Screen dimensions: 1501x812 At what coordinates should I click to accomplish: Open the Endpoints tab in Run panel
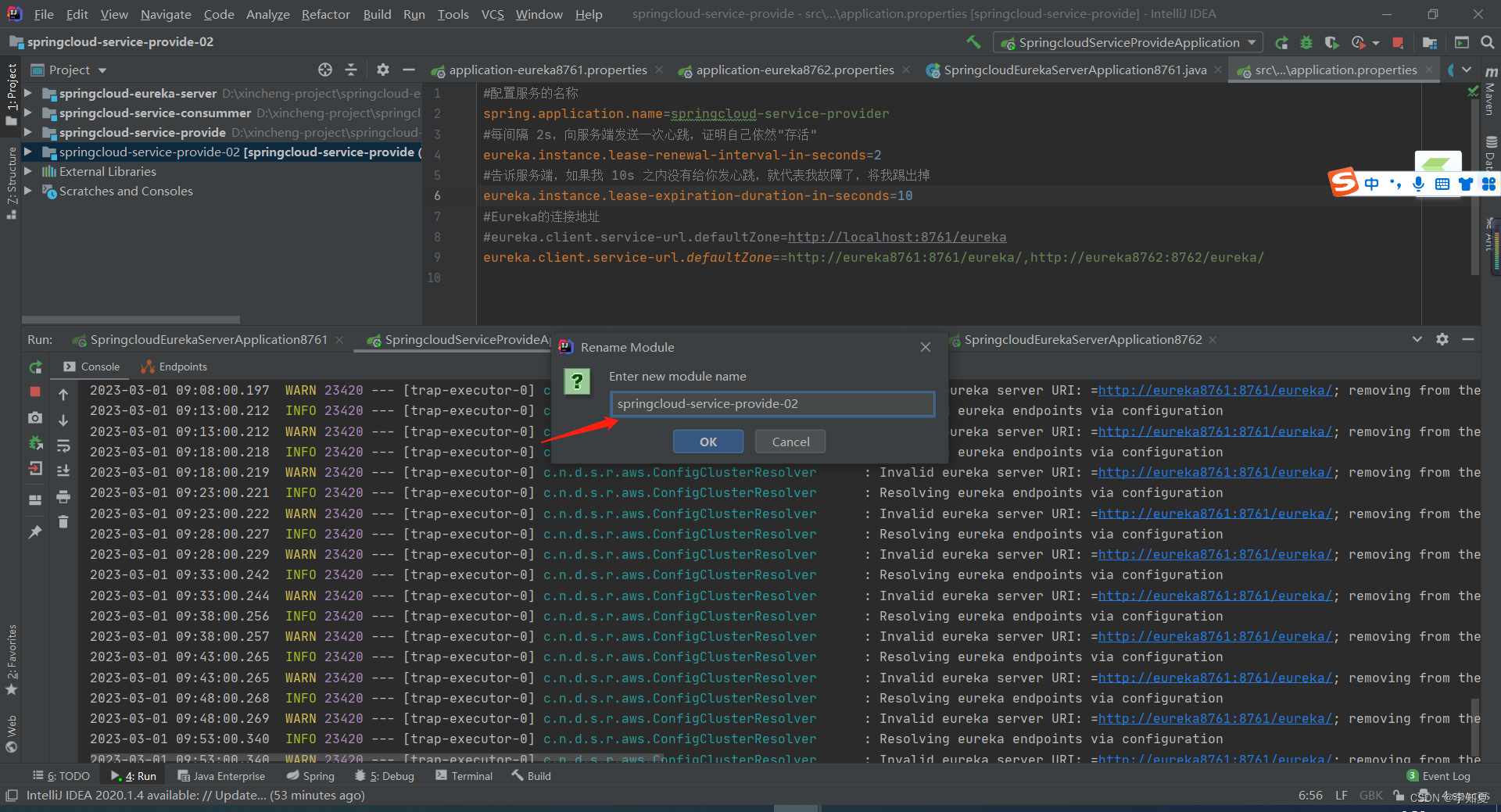[x=174, y=367]
